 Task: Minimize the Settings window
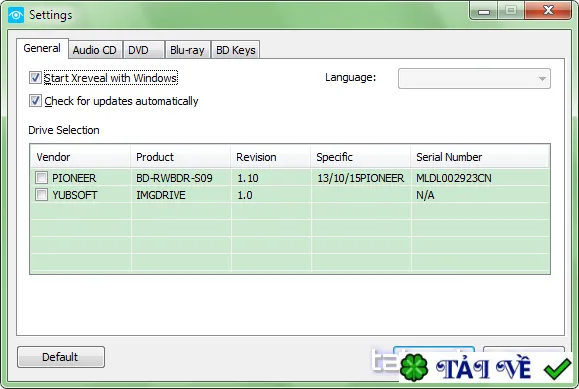pyautogui.click(x=484, y=11)
